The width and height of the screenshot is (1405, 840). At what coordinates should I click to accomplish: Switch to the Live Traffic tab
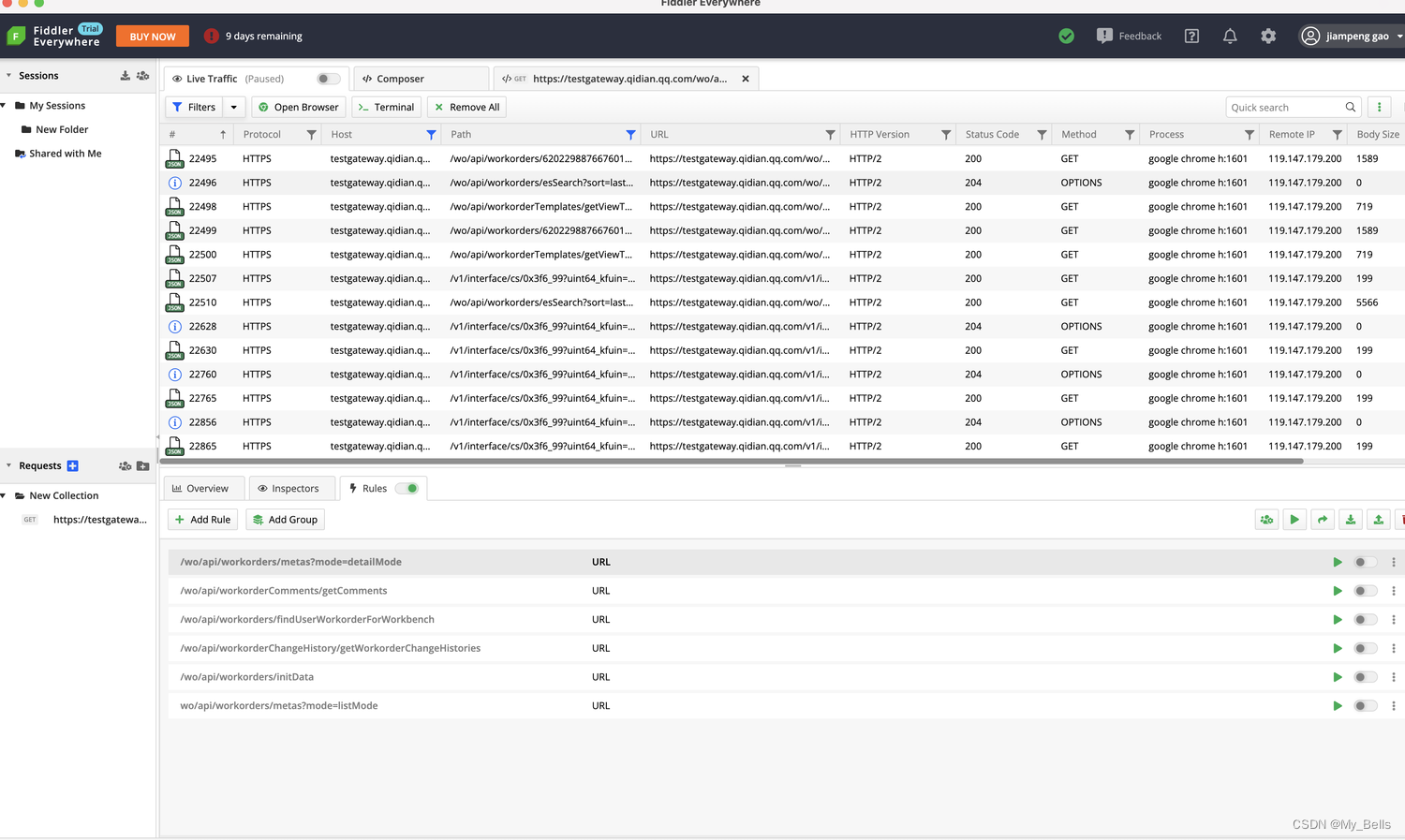[x=257, y=79]
